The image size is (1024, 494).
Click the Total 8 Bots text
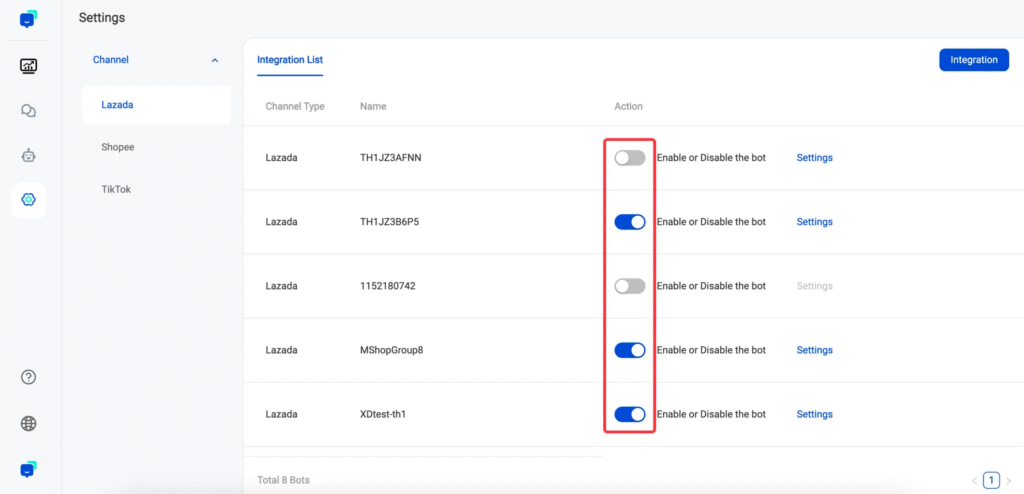pos(283,480)
